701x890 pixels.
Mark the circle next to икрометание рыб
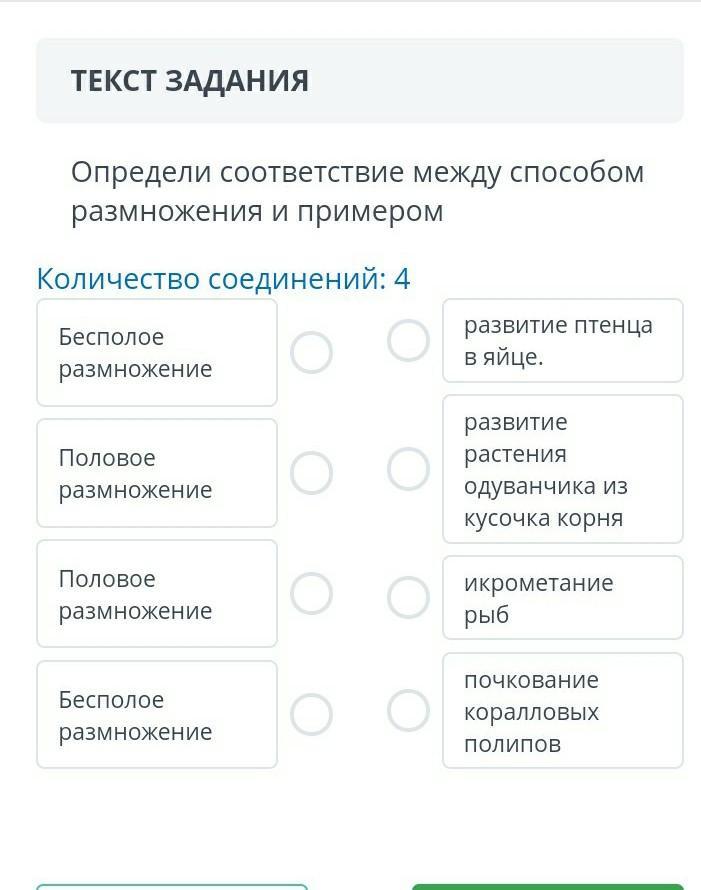(x=408, y=598)
